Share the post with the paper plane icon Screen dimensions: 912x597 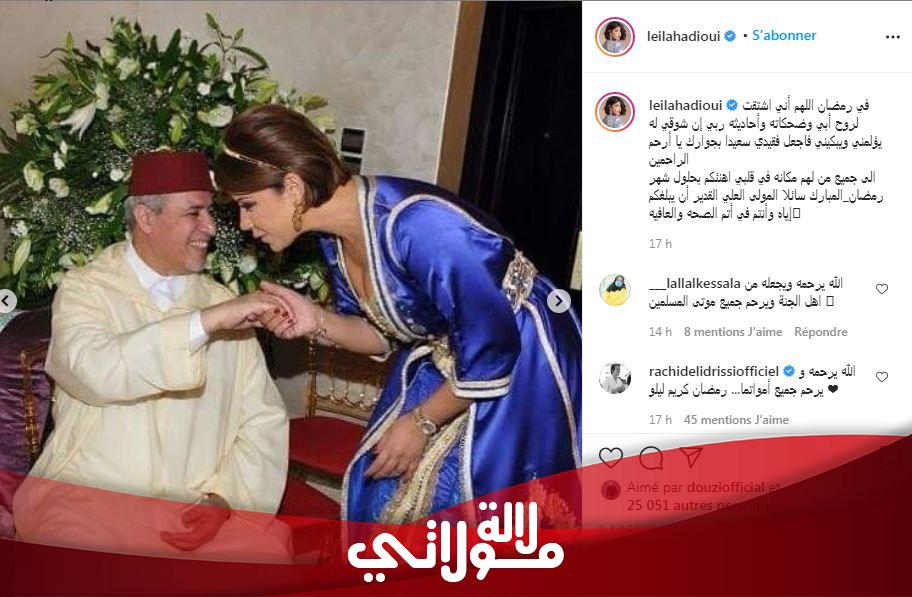(691, 457)
